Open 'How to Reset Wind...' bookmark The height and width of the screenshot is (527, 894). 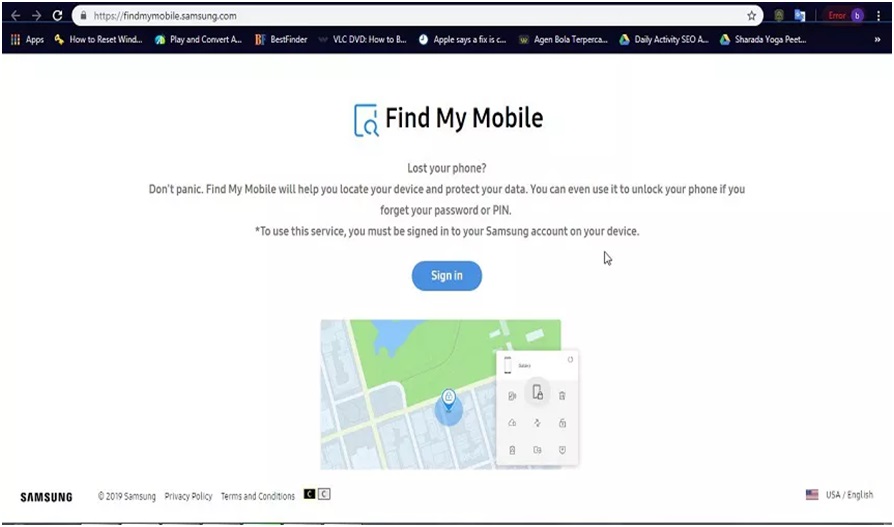(x=99, y=39)
